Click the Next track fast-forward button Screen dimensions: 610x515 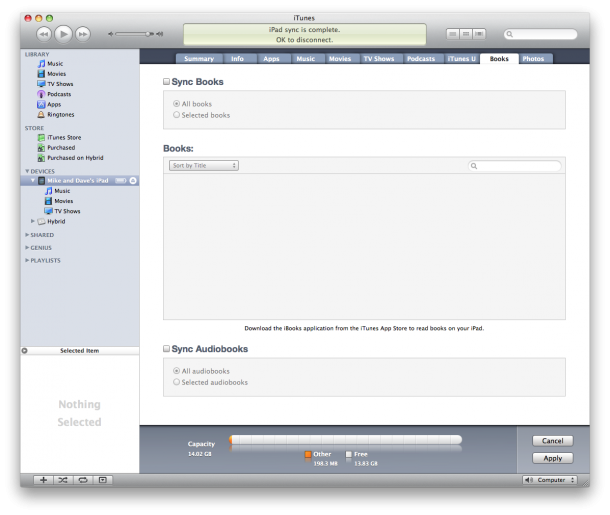pyautogui.click(x=82, y=34)
